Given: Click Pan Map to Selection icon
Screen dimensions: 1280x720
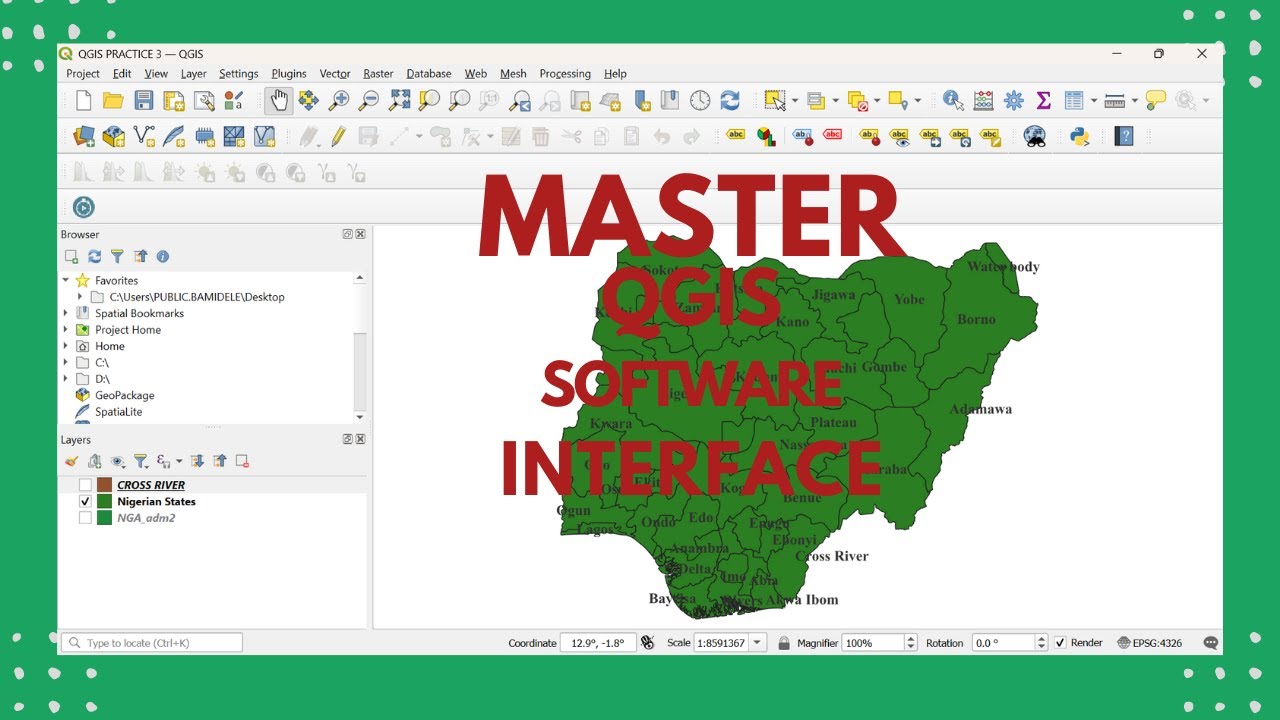Looking at the screenshot, I should coord(309,100).
